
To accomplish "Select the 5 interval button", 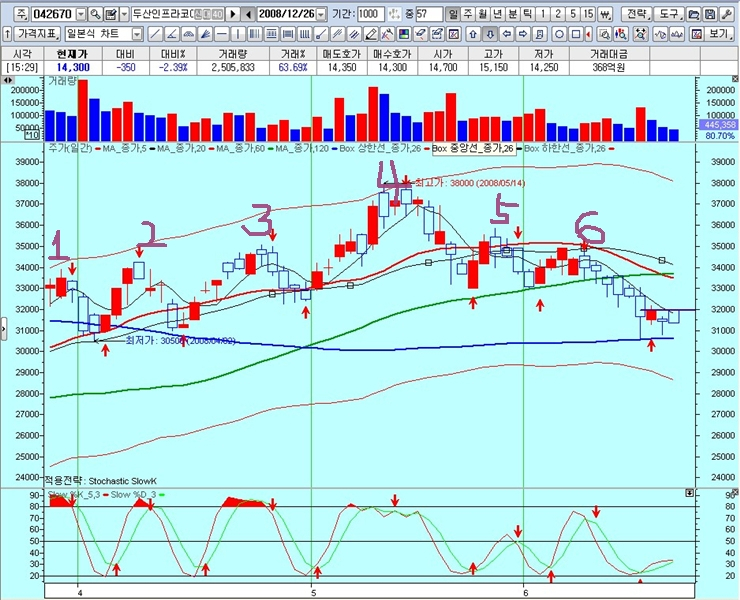I will [x=572, y=14].
